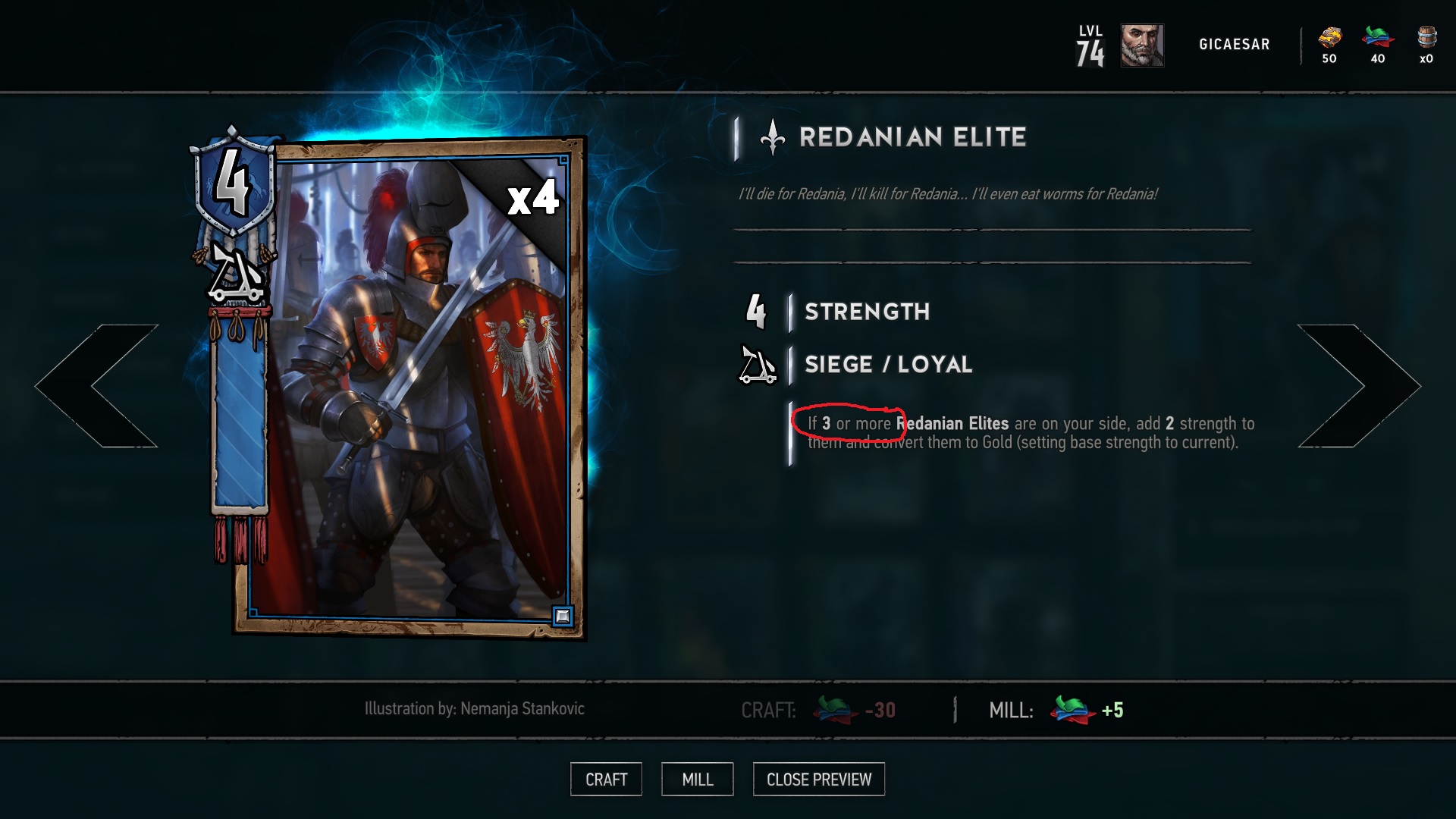Click the siege catapult icon beside Siege / Loyal
This screenshot has height=819, width=1456.
click(758, 365)
